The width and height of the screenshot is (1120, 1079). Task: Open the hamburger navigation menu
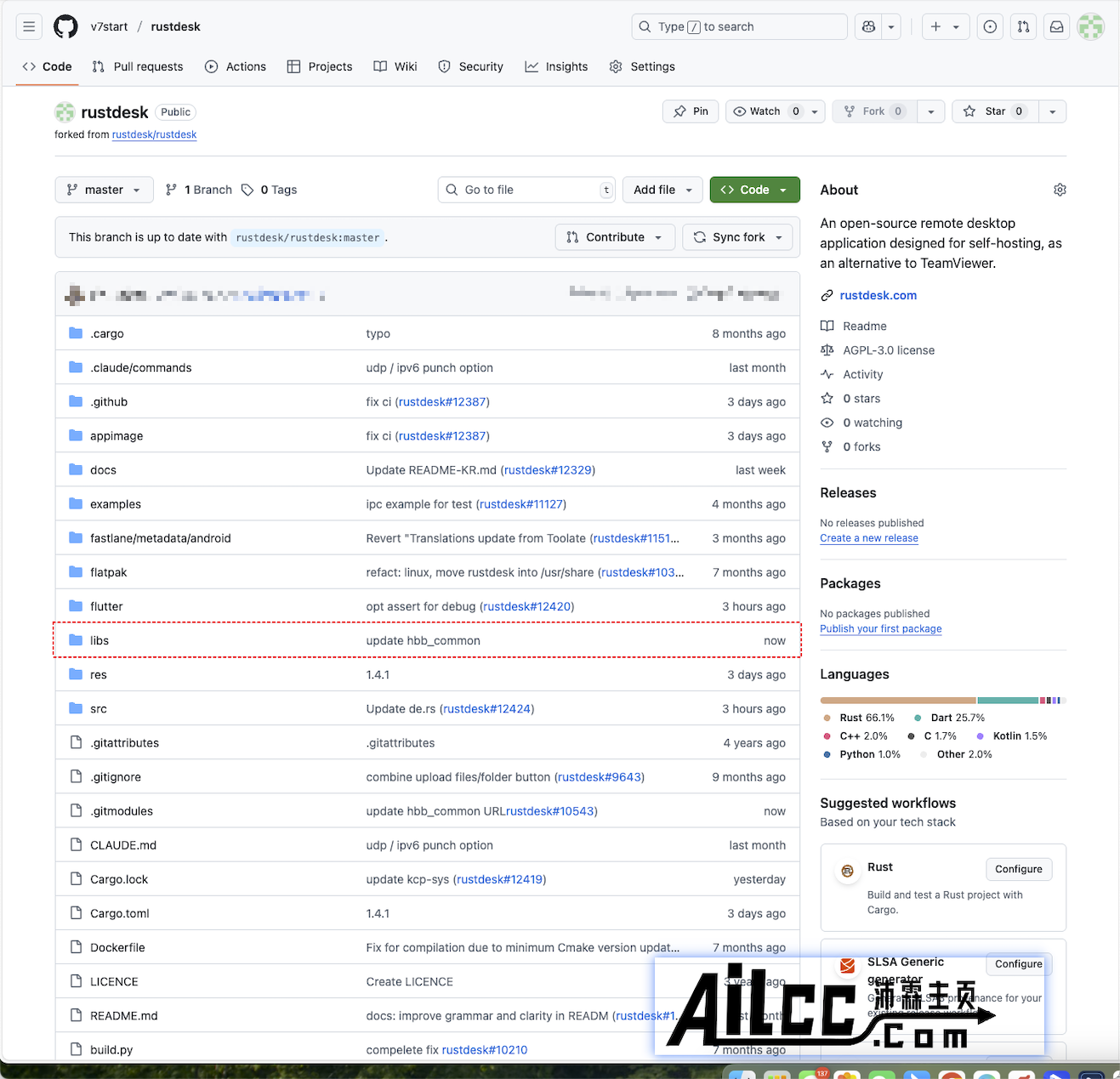click(x=29, y=26)
